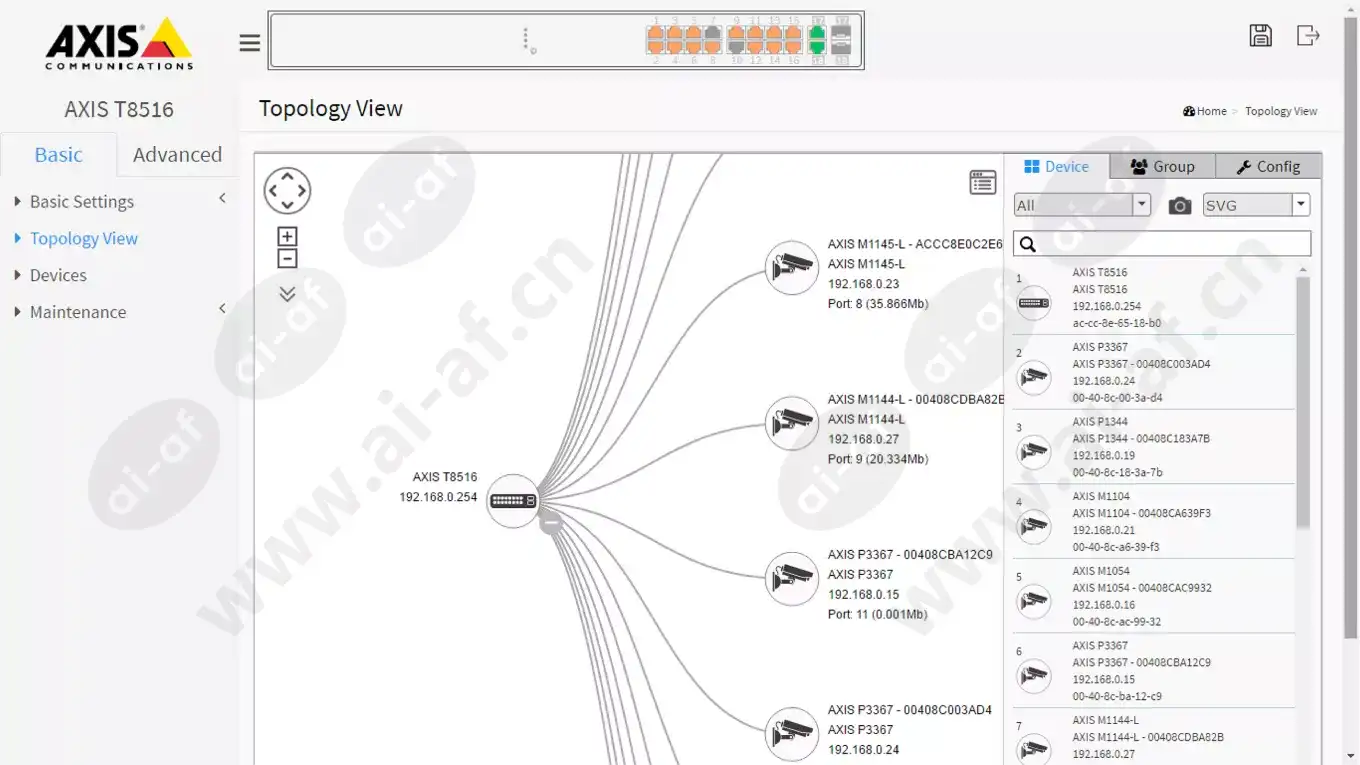Open the Config tab

point(1268,167)
